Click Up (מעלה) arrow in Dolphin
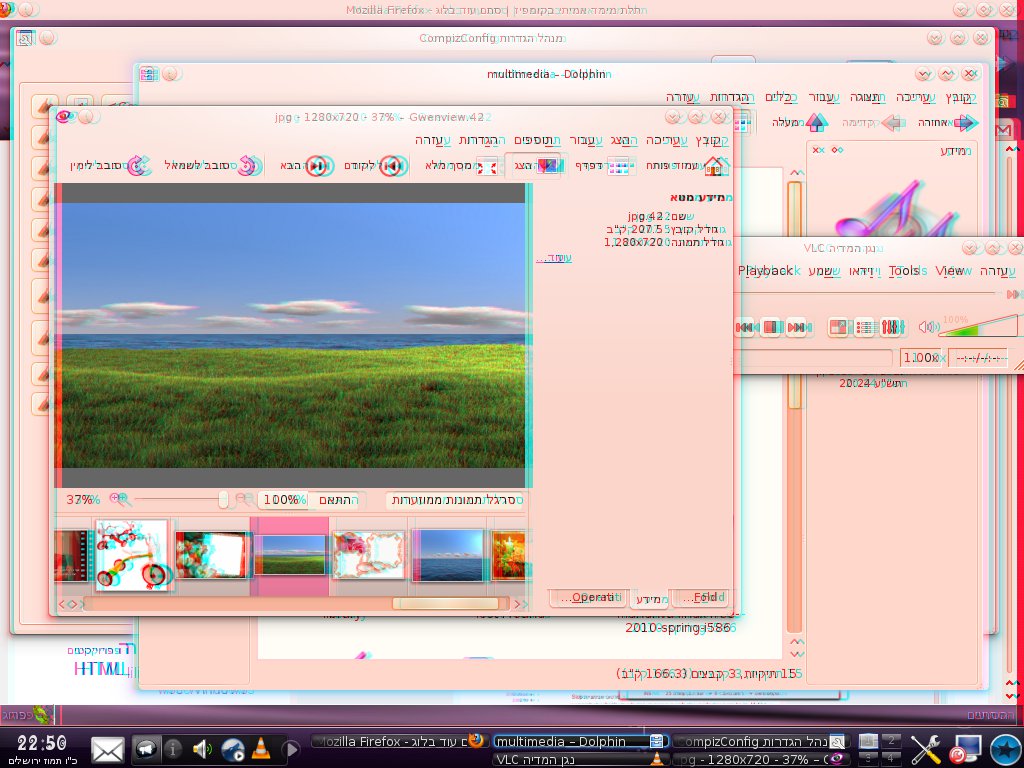The image size is (1024, 768). (x=799, y=122)
